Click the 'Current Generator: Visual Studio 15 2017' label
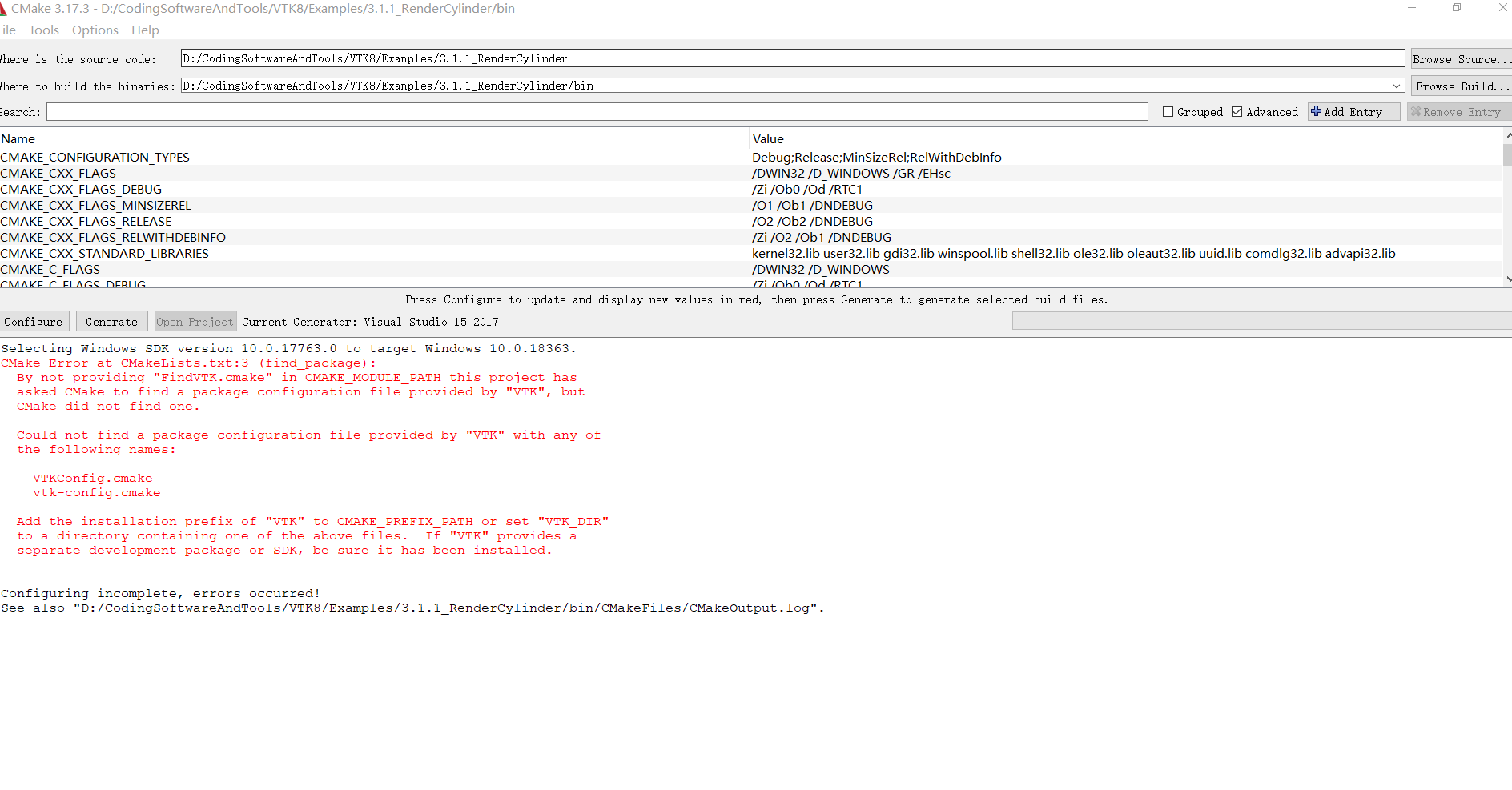This screenshot has width=1512, height=790. (x=370, y=322)
